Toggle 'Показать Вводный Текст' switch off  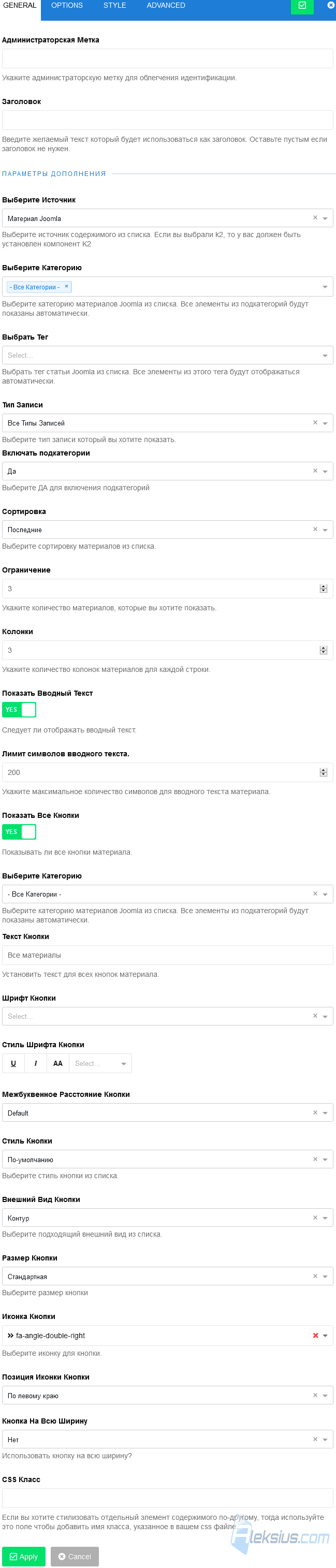tap(19, 710)
